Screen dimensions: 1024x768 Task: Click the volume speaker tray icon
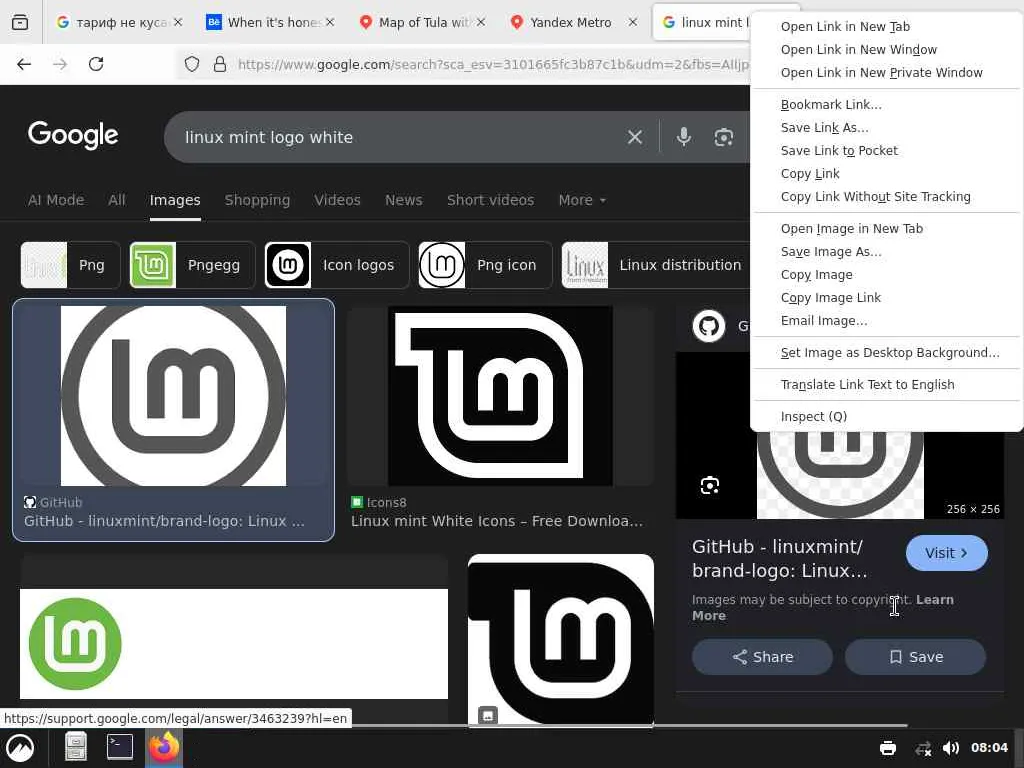(951, 748)
